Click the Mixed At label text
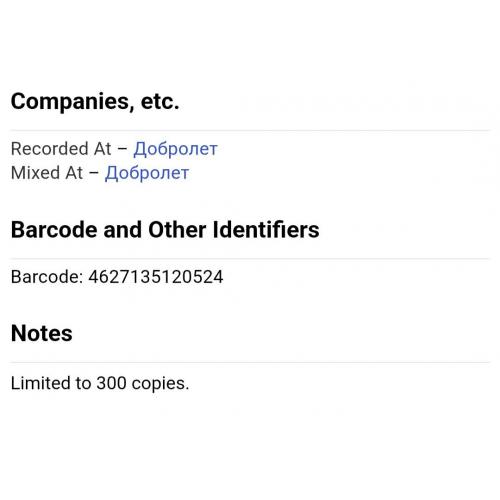The height and width of the screenshot is (500, 500). [x=47, y=173]
